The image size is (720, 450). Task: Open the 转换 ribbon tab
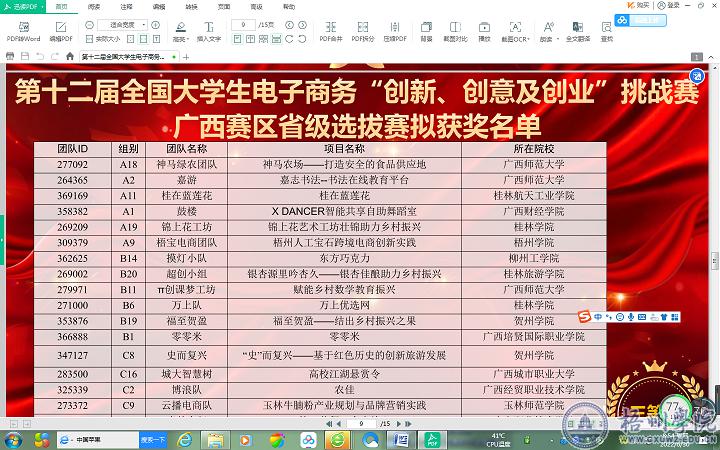pos(191,6)
